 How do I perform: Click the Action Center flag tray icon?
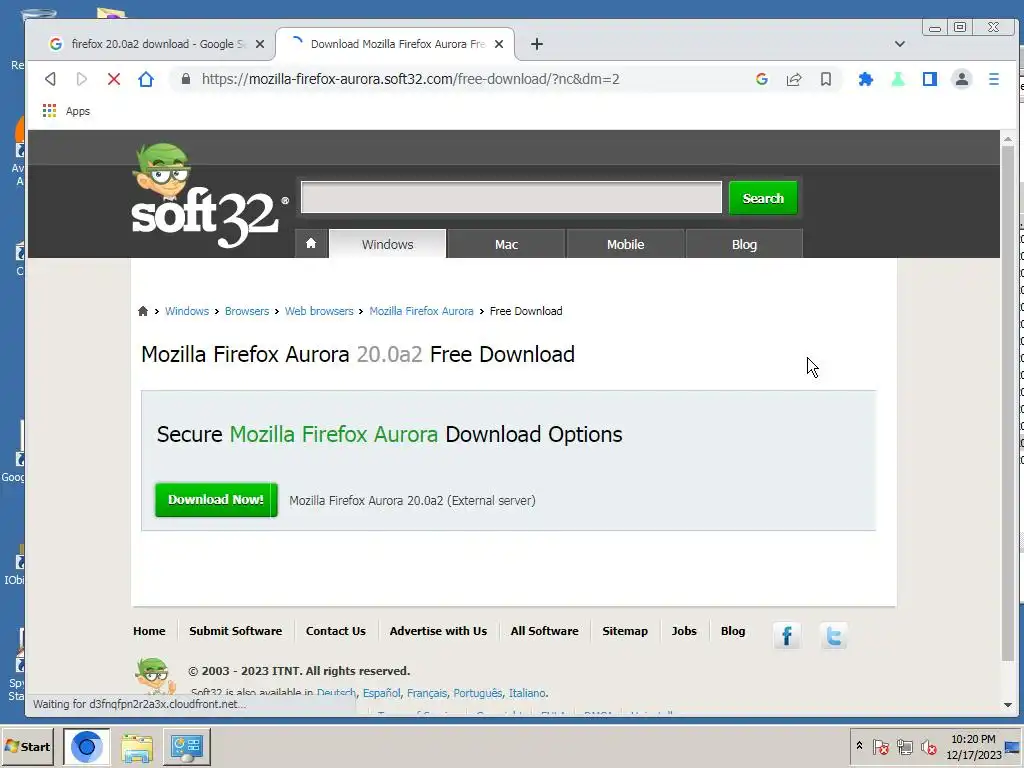(880, 746)
